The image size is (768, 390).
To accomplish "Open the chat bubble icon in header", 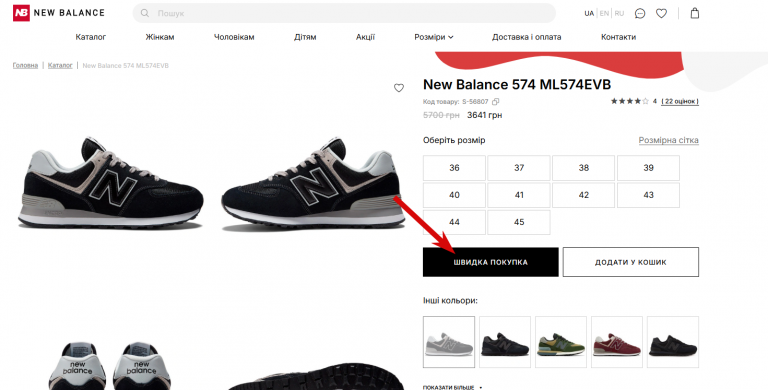I will click(x=640, y=13).
